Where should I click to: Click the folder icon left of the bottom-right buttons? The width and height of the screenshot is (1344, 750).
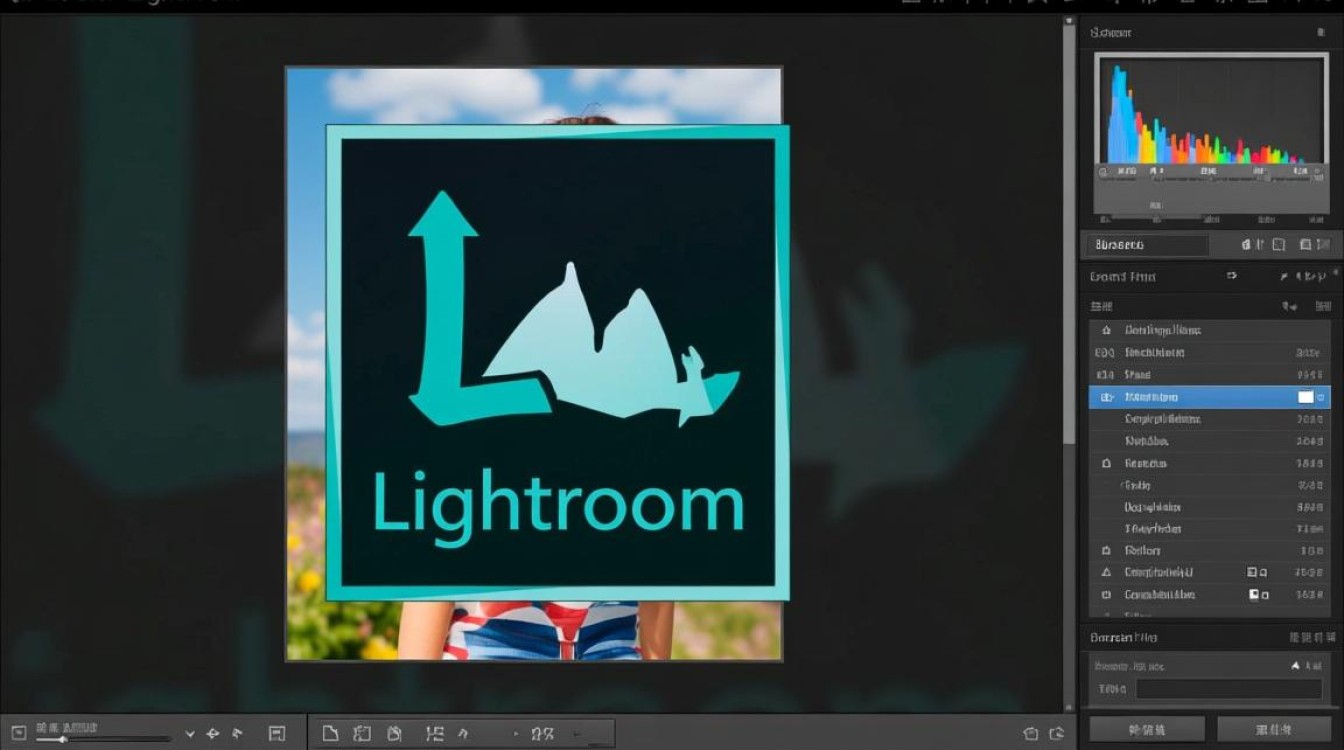(1057, 734)
